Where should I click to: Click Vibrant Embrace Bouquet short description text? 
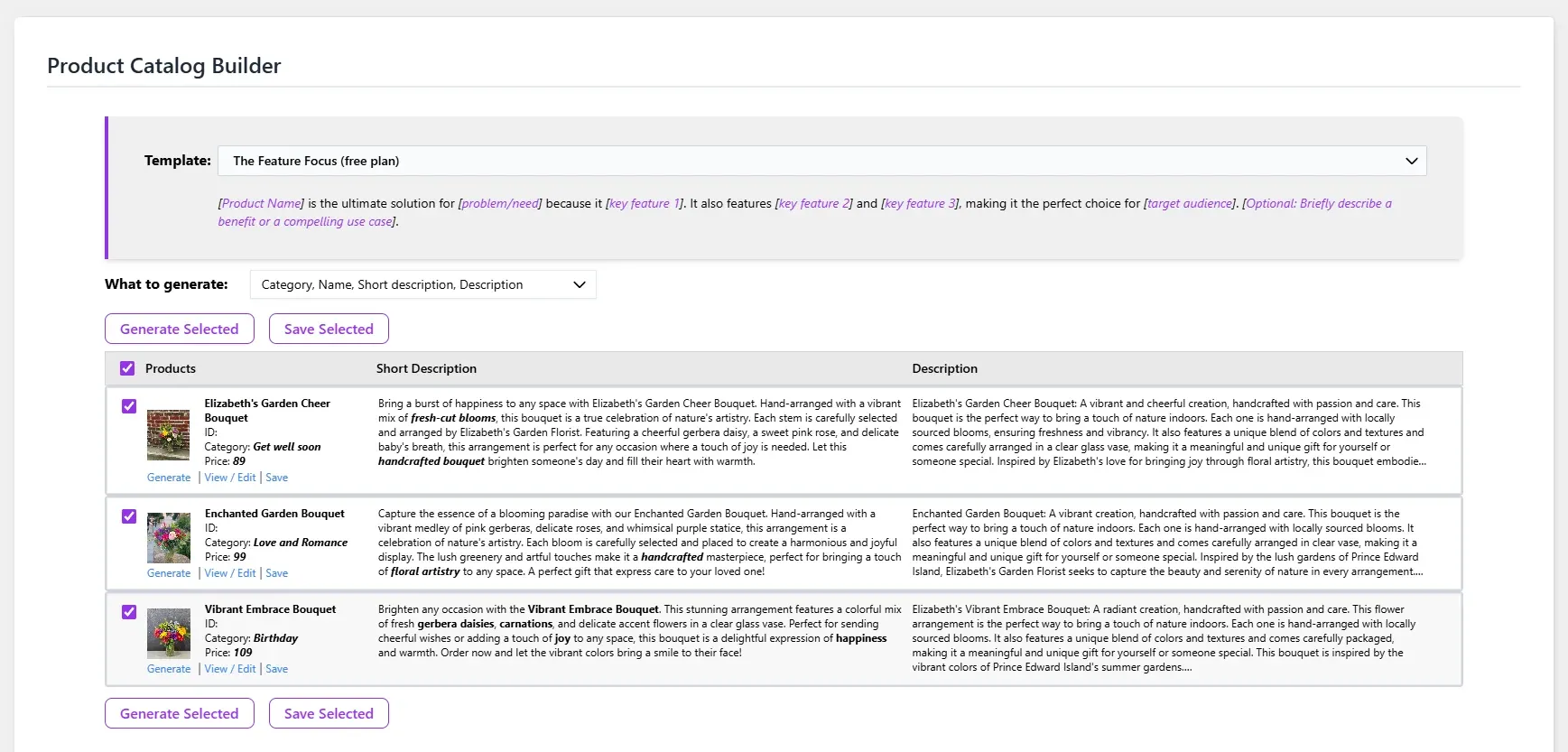pos(639,631)
